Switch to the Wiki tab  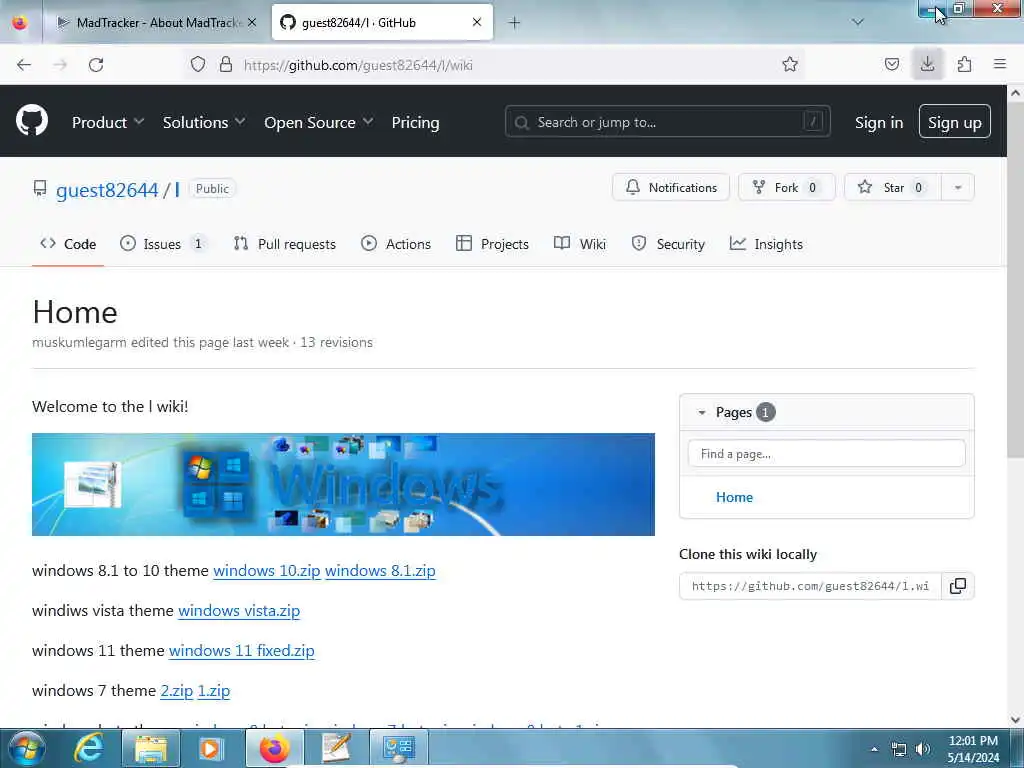click(x=580, y=244)
